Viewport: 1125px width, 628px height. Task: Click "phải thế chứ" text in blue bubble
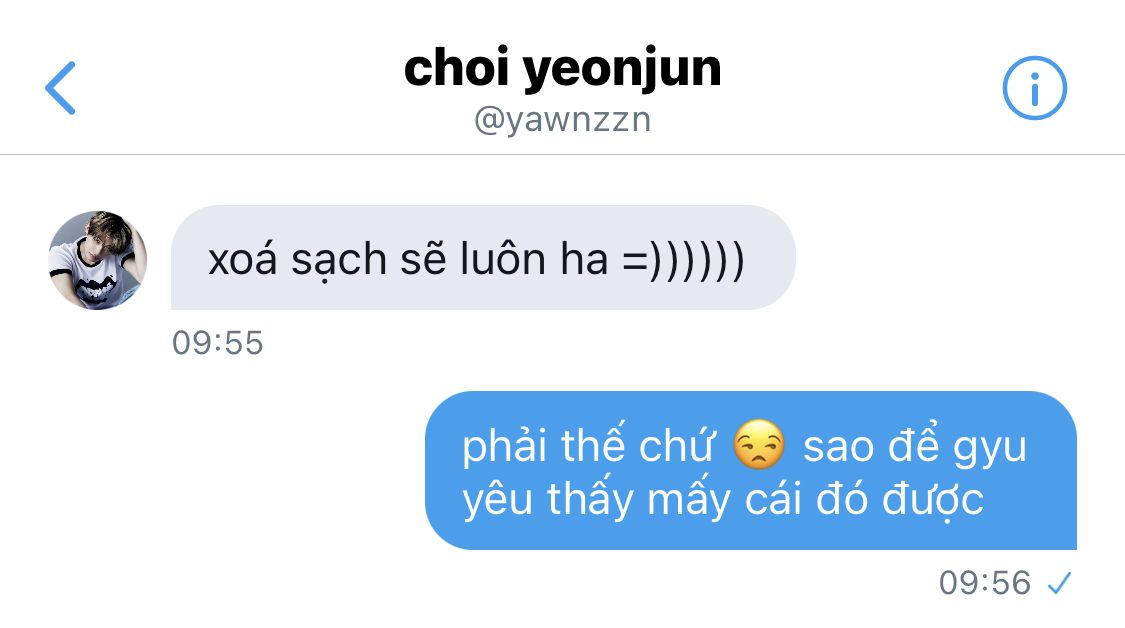tap(588, 445)
